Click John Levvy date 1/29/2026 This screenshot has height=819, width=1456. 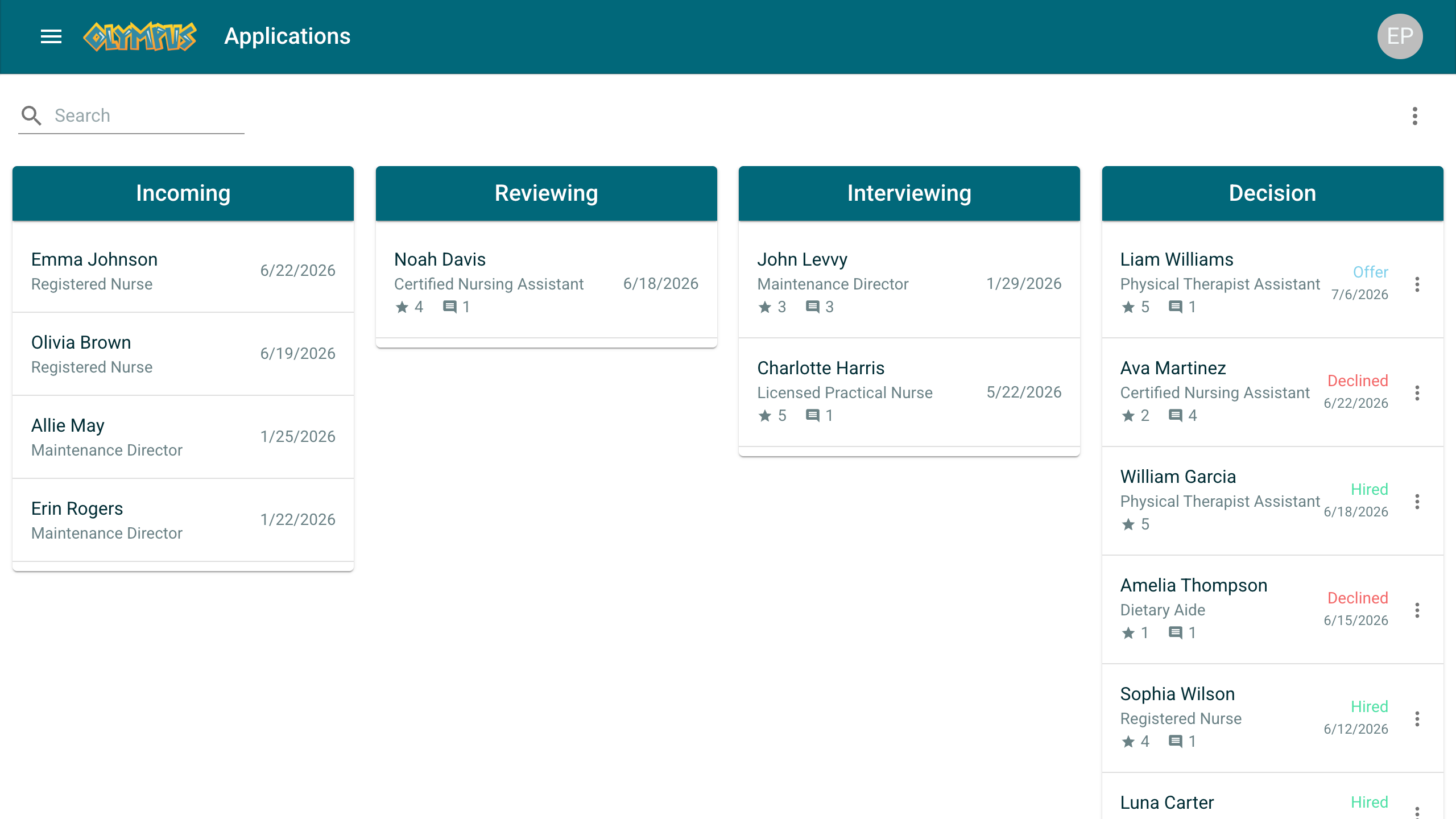pos(1024,284)
